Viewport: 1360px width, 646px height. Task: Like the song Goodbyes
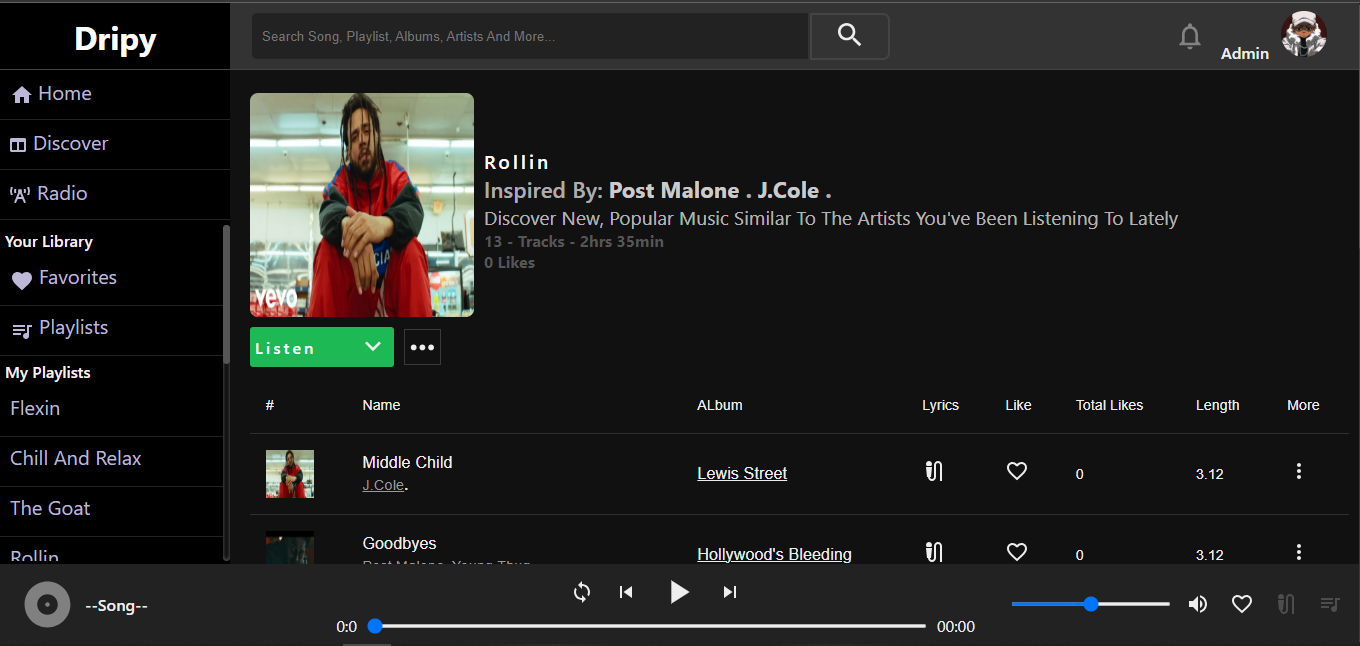1017,552
